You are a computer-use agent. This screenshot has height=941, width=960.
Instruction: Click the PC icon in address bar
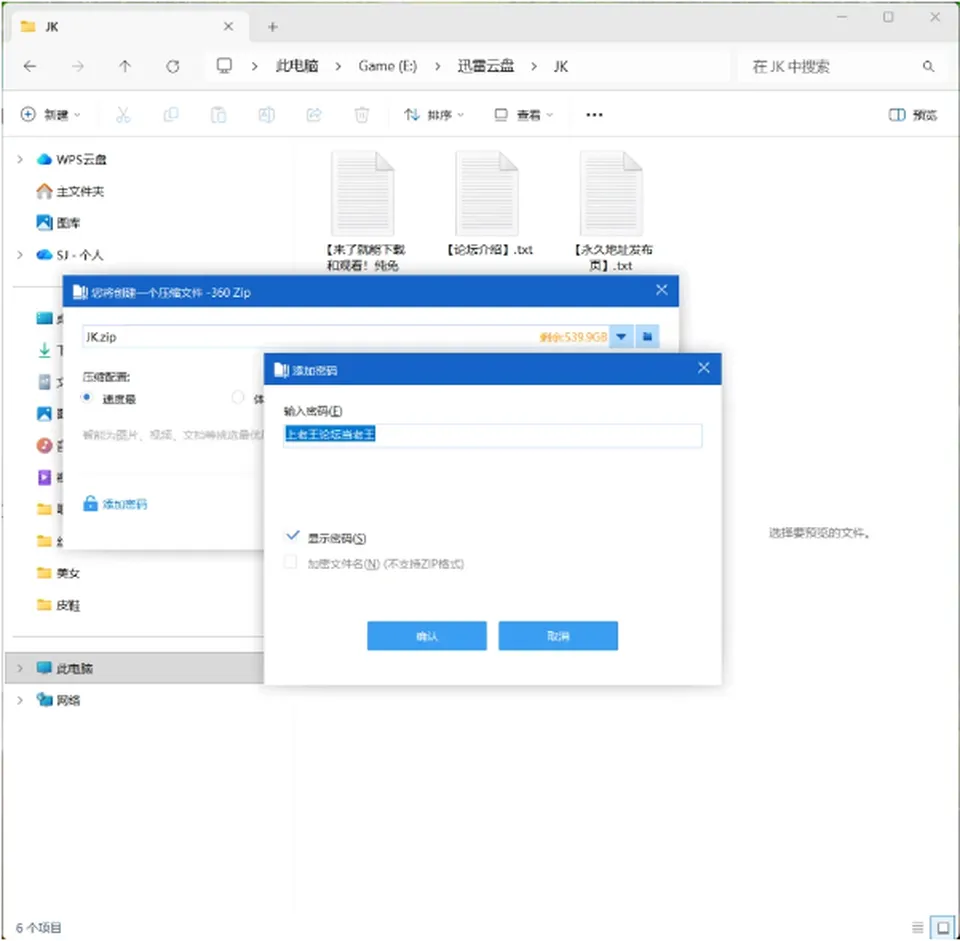click(224, 66)
